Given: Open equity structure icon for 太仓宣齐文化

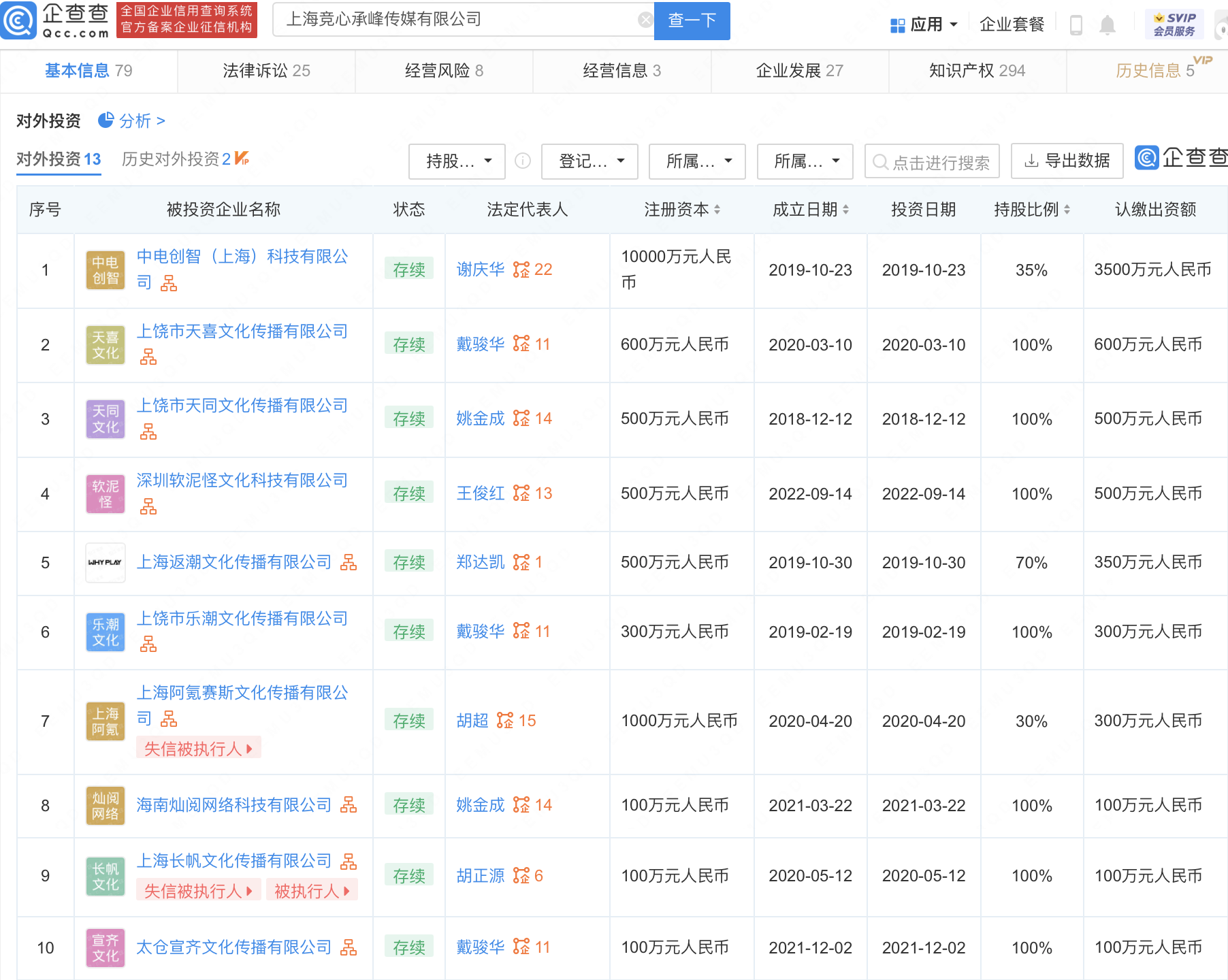Looking at the screenshot, I should pyautogui.click(x=349, y=947).
